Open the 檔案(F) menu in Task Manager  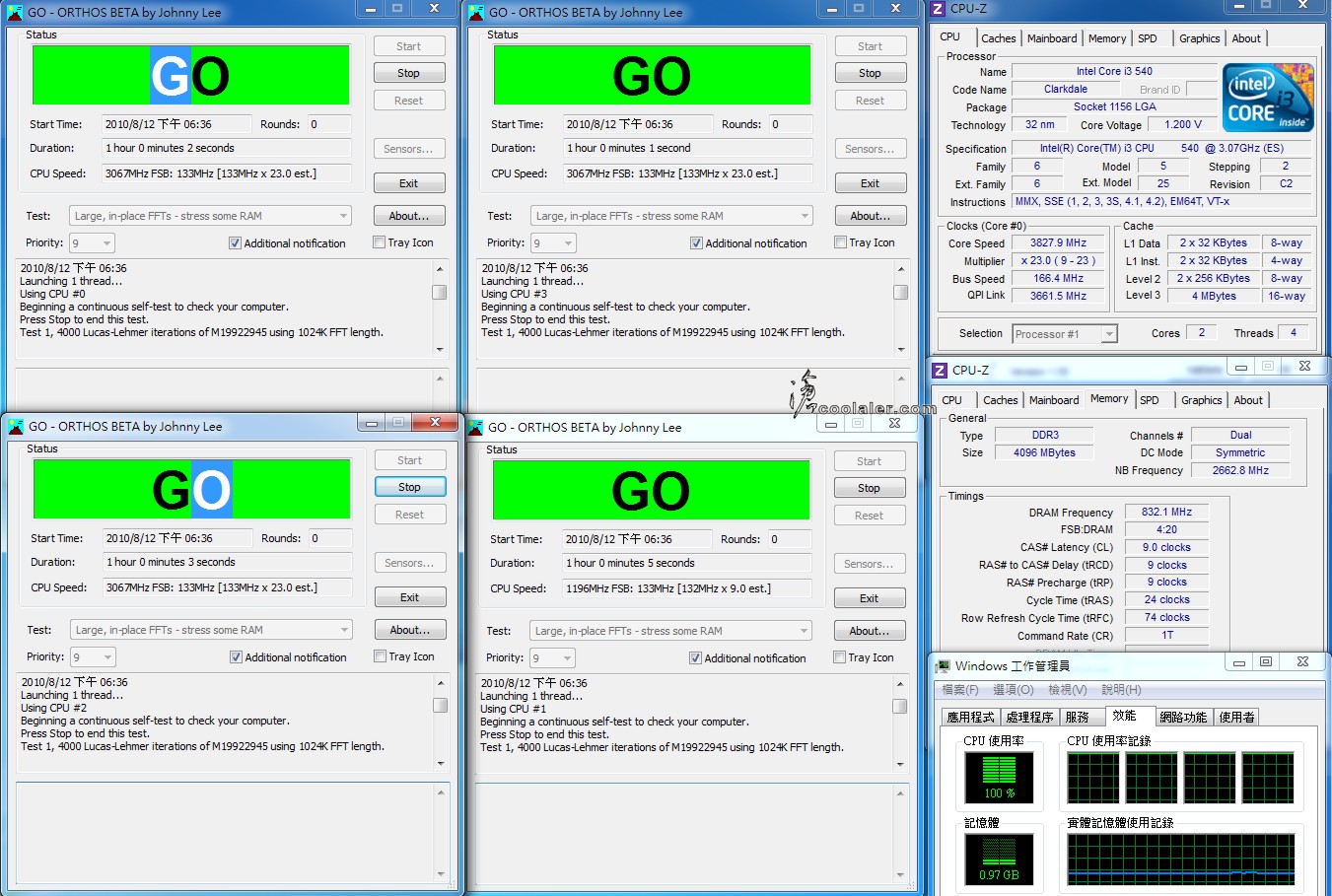(x=960, y=690)
